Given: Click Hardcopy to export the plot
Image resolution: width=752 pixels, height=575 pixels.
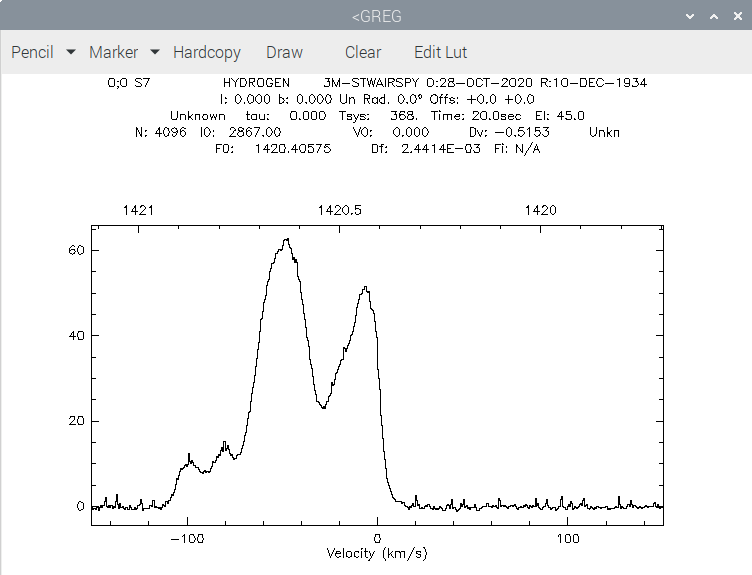Looking at the screenshot, I should (x=207, y=52).
